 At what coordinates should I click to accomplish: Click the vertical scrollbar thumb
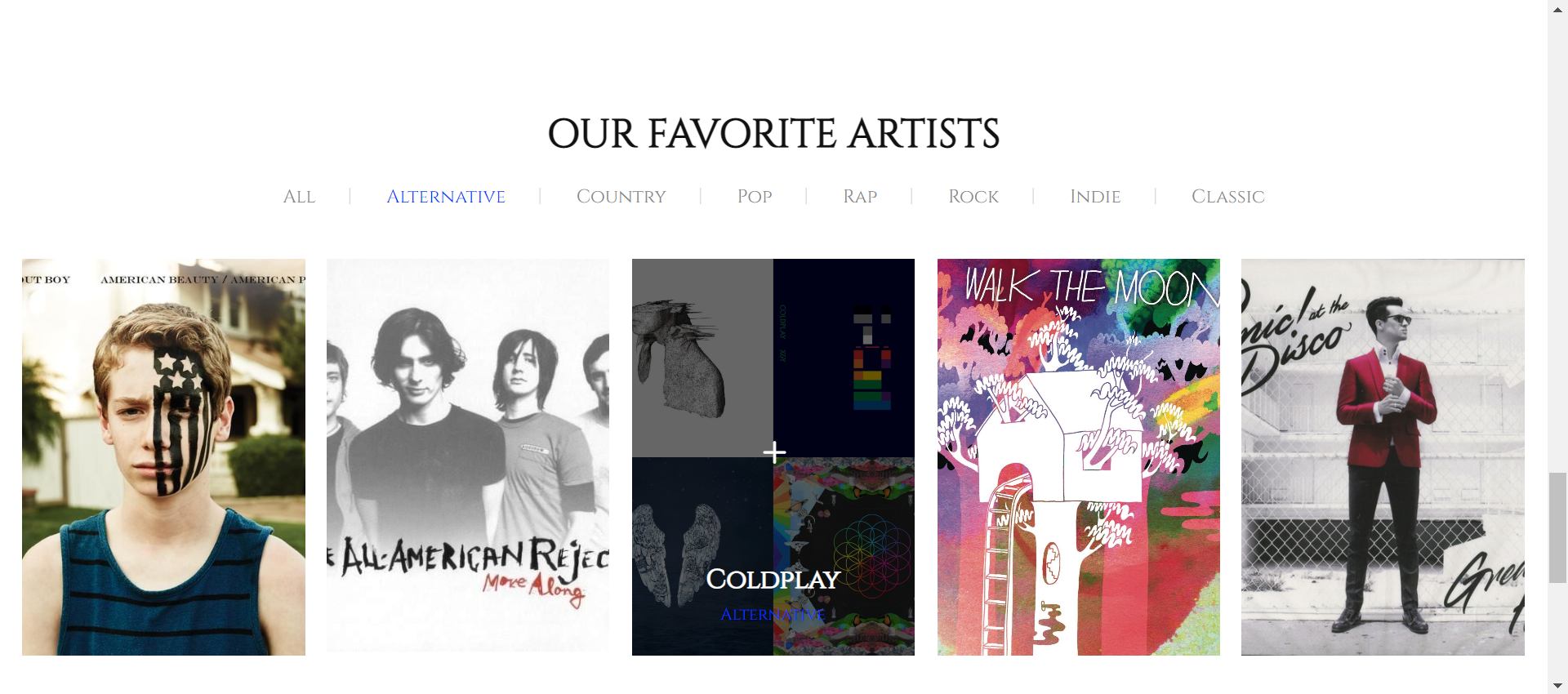[1557, 527]
